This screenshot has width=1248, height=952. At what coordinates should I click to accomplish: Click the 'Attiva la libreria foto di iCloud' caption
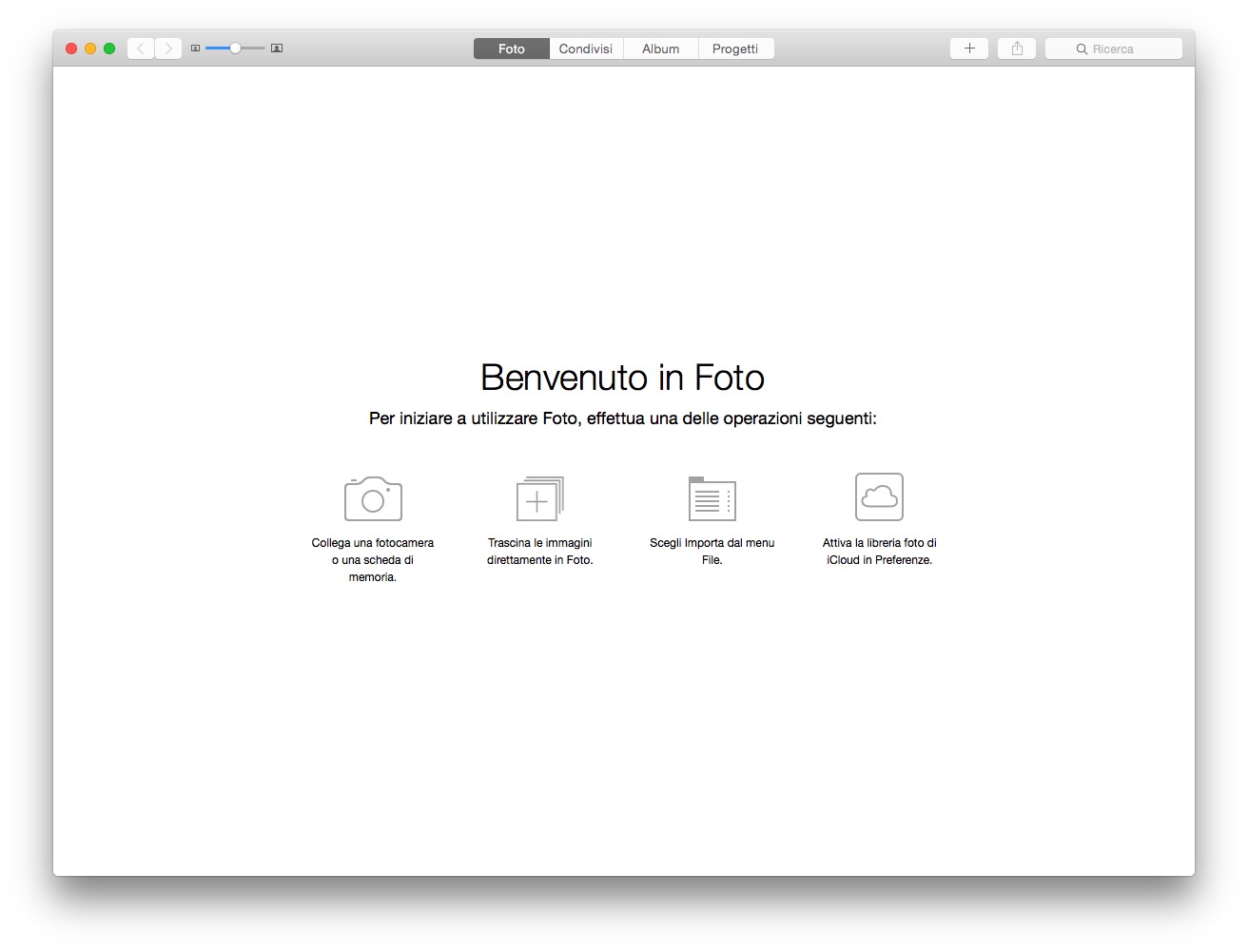[x=880, y=552]
